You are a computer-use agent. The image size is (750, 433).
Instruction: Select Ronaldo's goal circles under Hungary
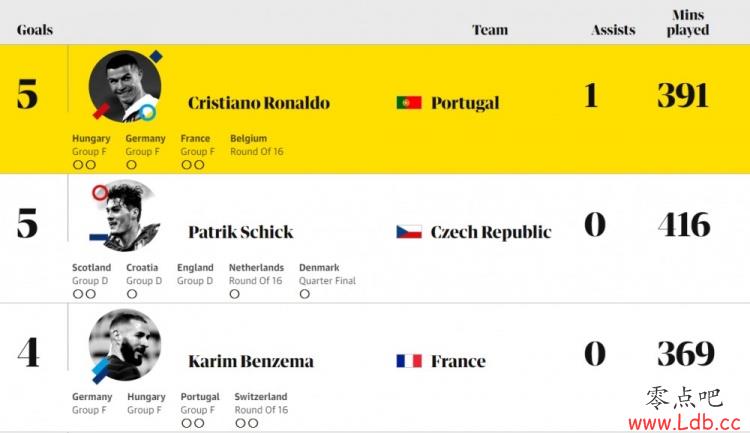tap(84, 165)
